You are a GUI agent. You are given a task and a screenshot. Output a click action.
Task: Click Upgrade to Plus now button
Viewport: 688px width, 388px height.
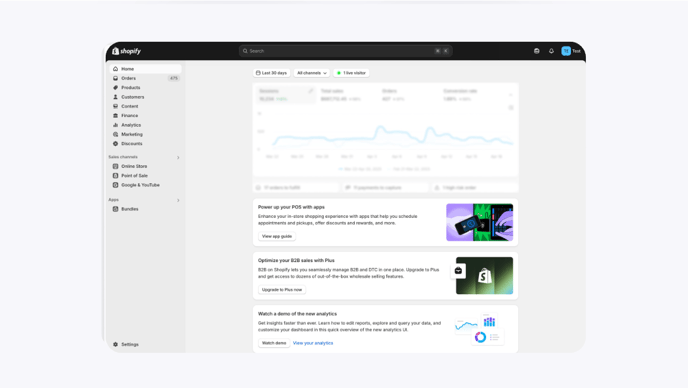coord(282,290)
